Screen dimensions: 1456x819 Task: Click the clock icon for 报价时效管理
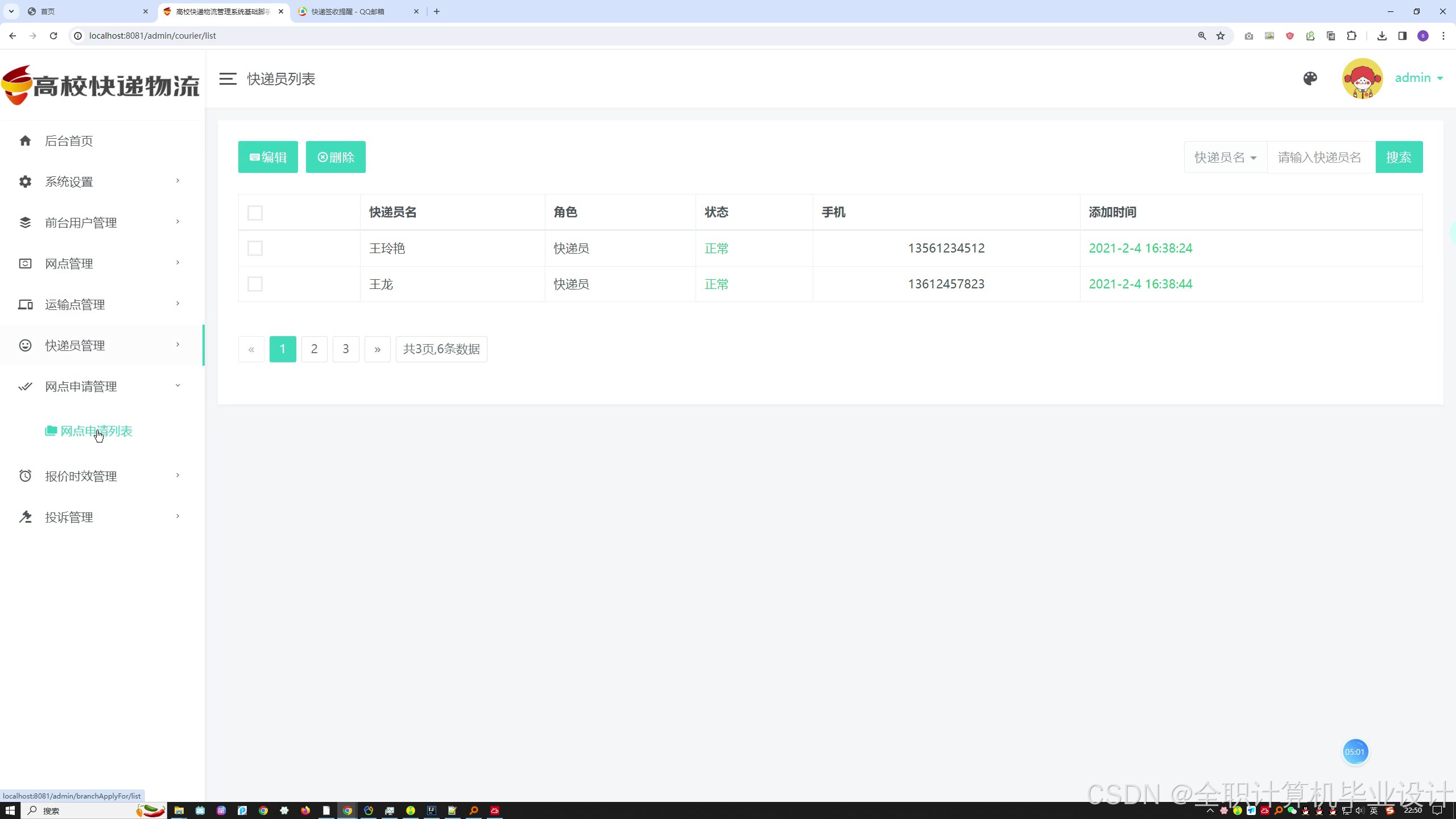[x=25, y=476]
